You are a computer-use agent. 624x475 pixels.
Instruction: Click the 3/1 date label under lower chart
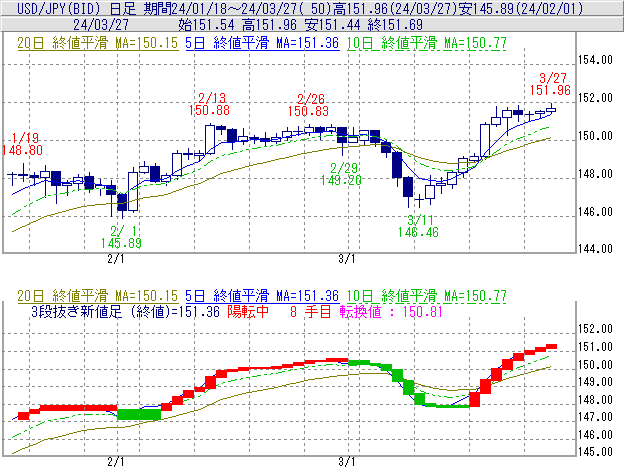pos(347,462)
